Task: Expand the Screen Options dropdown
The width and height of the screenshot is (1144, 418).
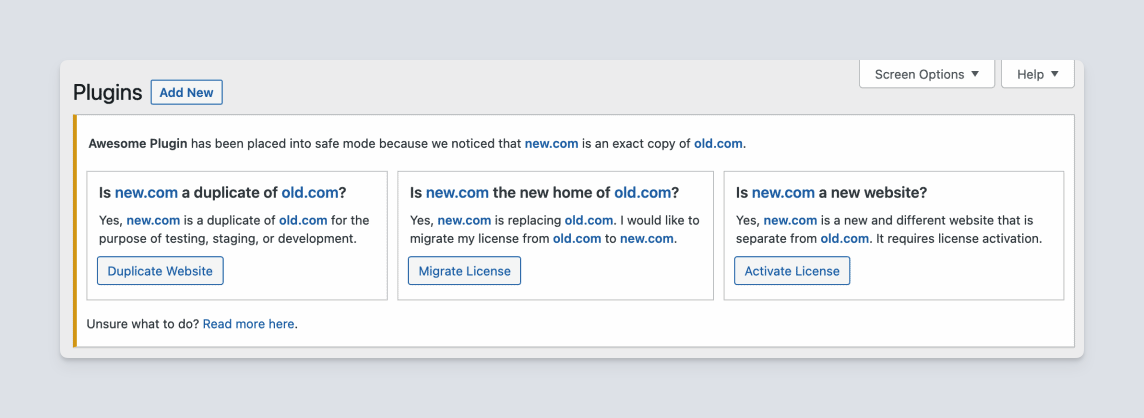Action: 927,74
